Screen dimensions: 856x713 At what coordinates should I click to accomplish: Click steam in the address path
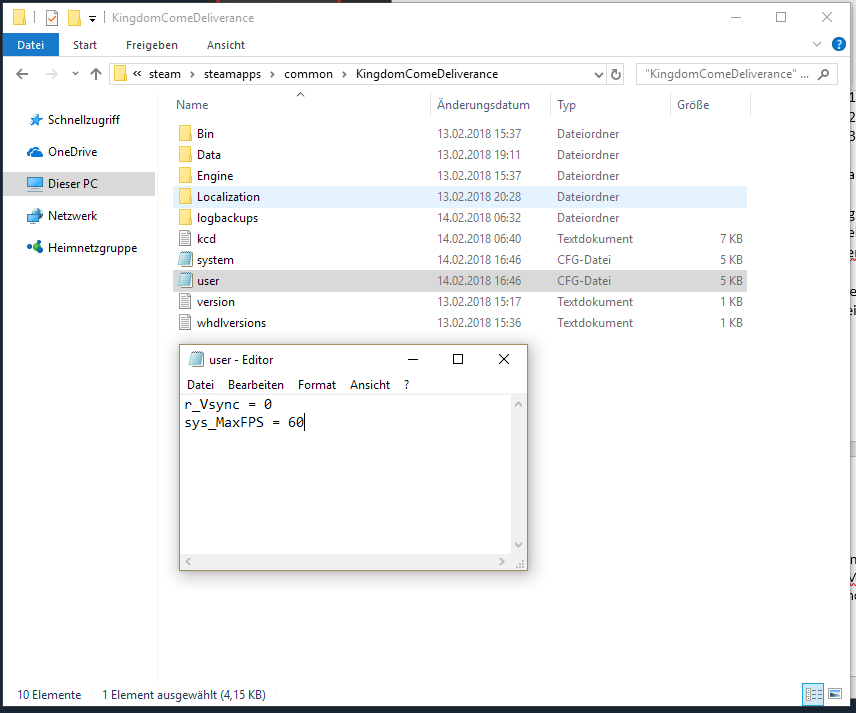pos(164,74)
